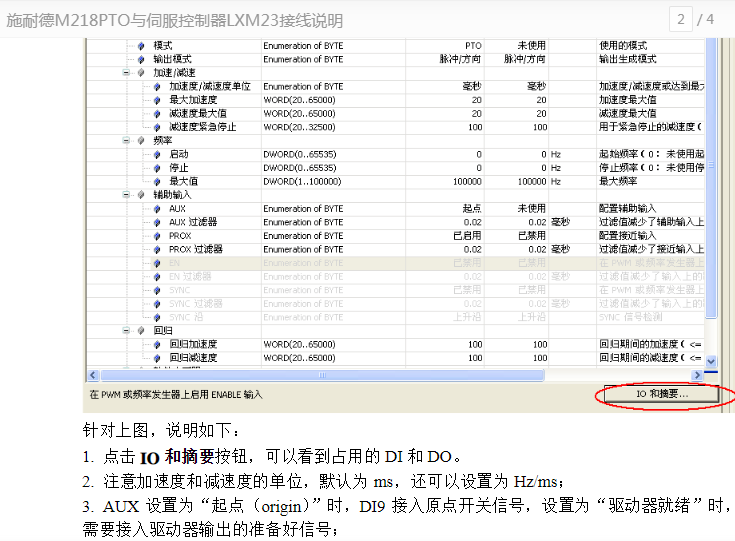Click the horizontal scrollbar left arrow

(93, 375)
